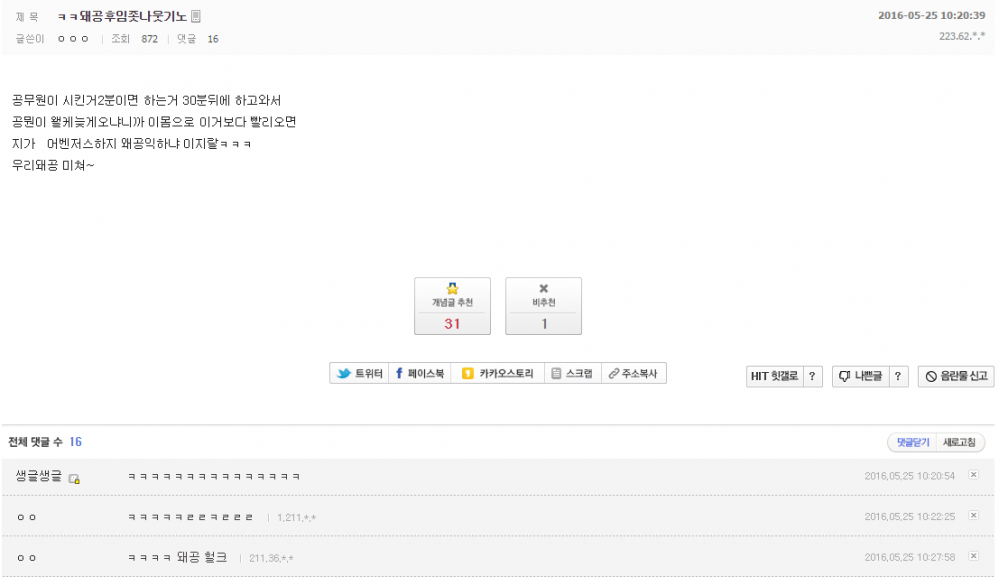Open the help ? beside 나쁜글
This screenshot has width=999, height=577.
[x=898, y=377]
